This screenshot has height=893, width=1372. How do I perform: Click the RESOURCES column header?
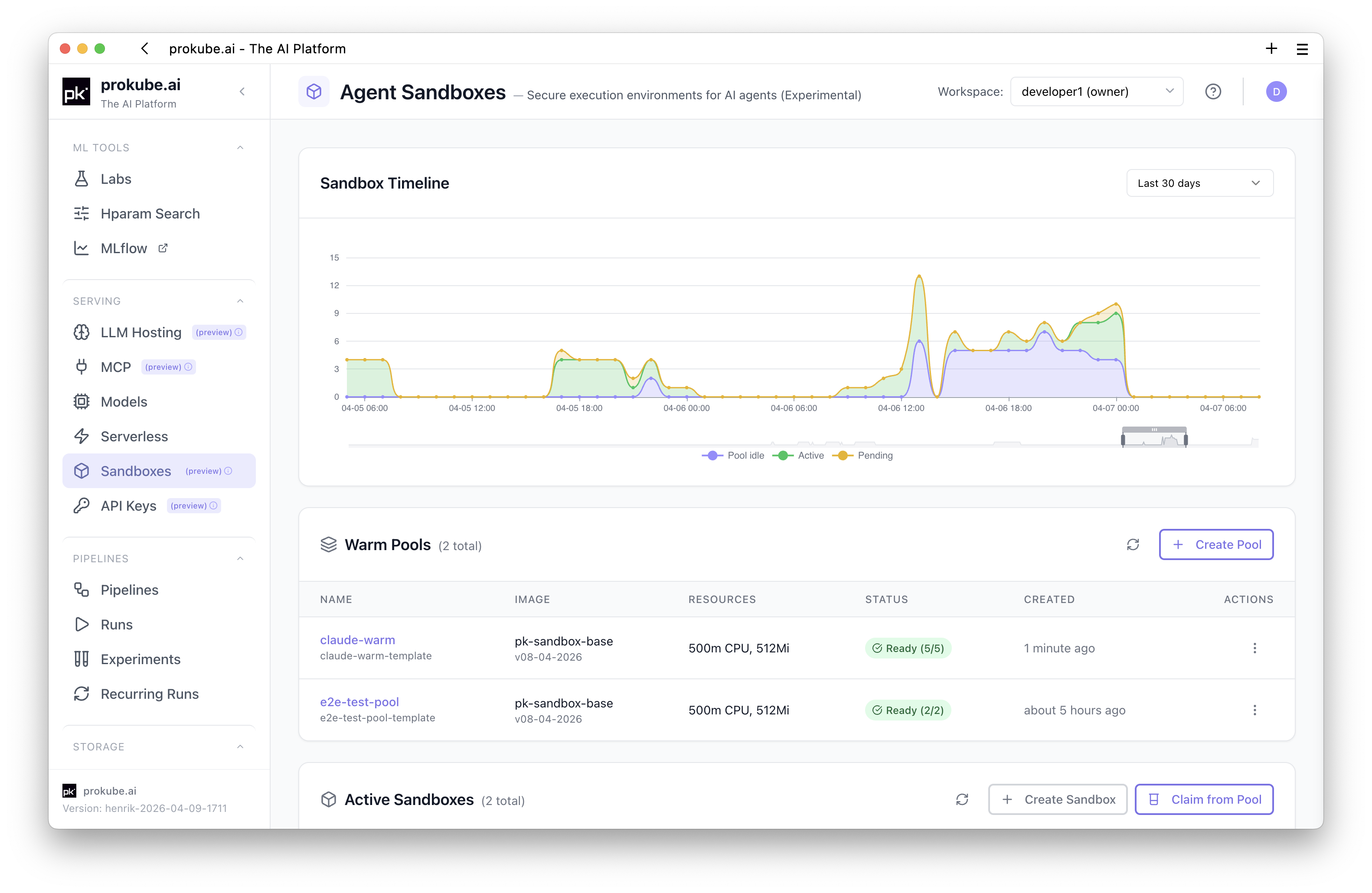(x=722, y=599)
